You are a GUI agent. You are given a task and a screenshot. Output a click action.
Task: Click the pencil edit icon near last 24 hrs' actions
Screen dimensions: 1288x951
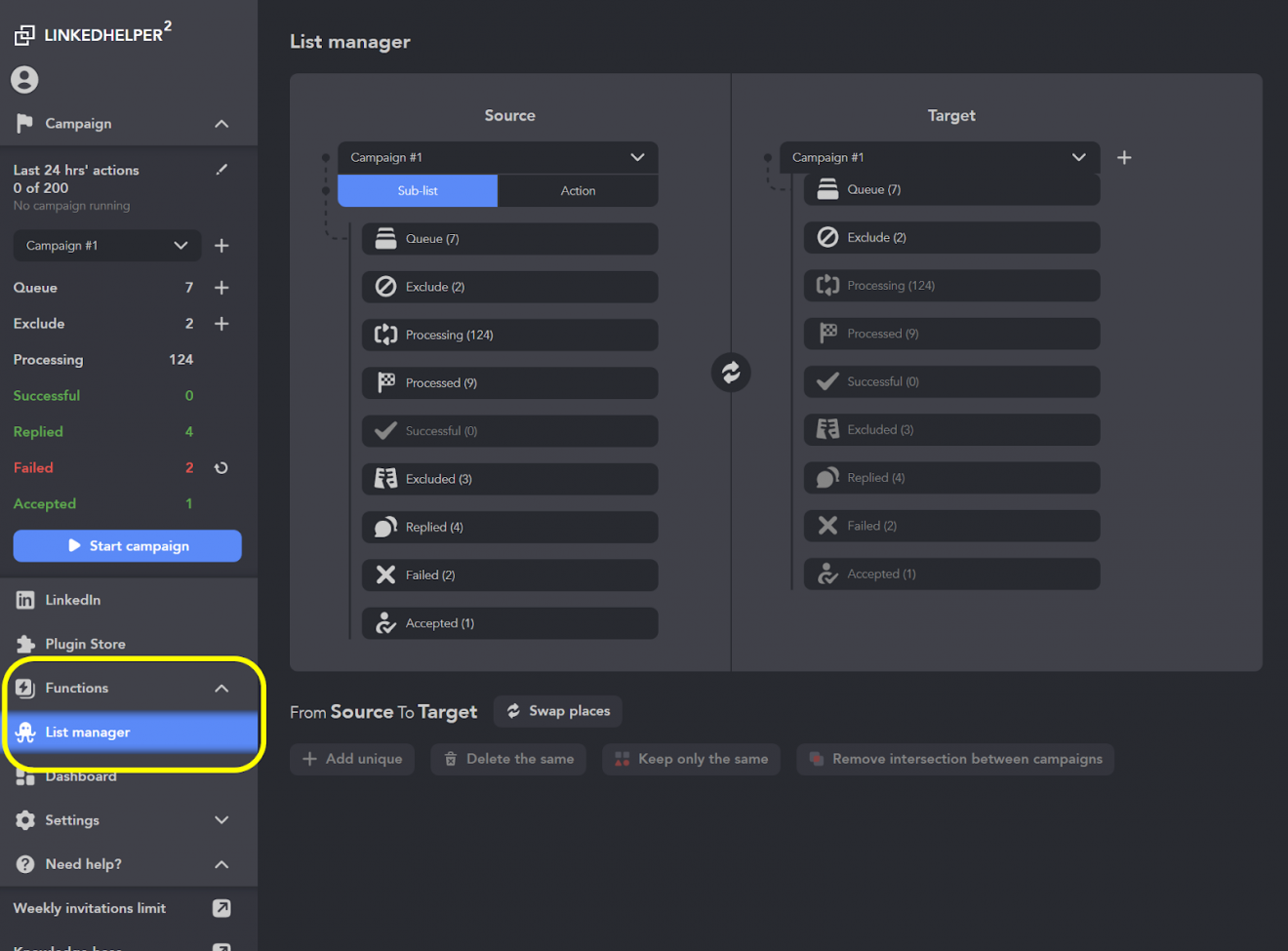coord(221,168)
